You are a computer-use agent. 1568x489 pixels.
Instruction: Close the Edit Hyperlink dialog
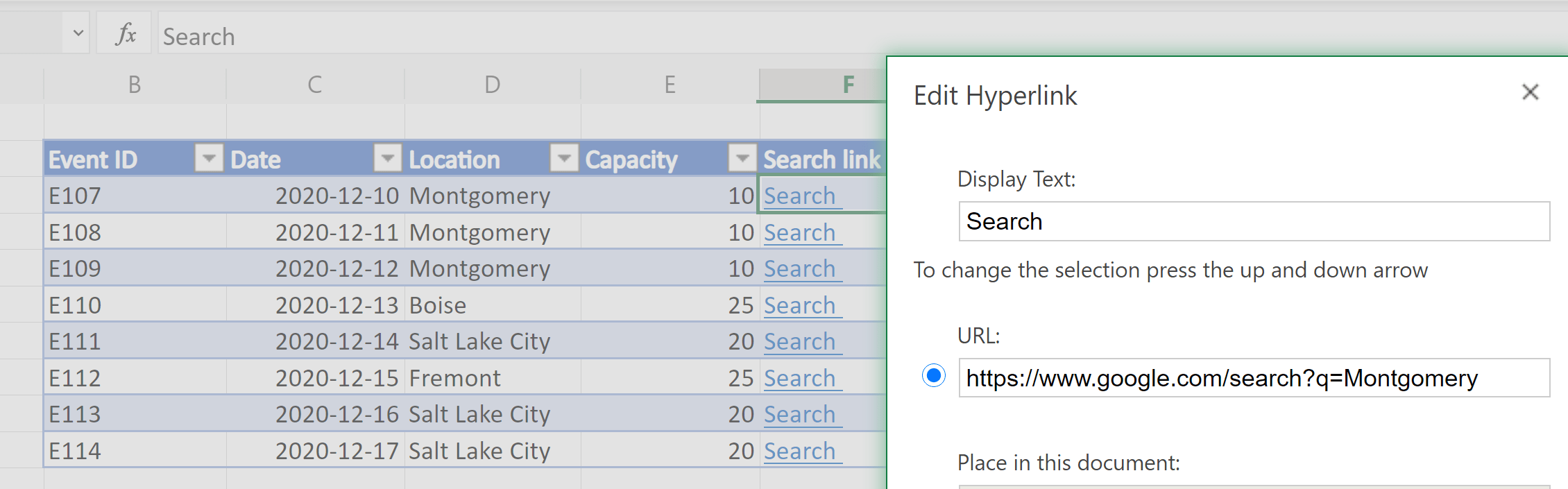1530,92
